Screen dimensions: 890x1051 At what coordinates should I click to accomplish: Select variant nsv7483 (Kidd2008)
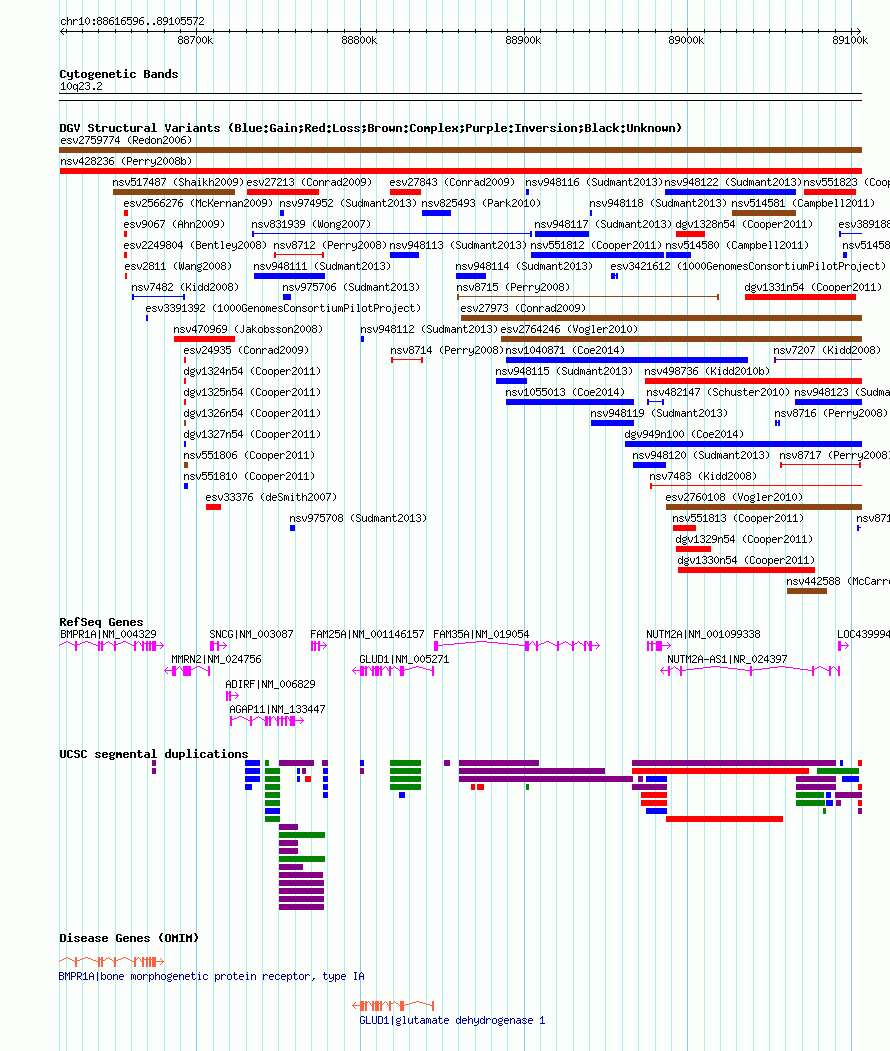[703, 476]
